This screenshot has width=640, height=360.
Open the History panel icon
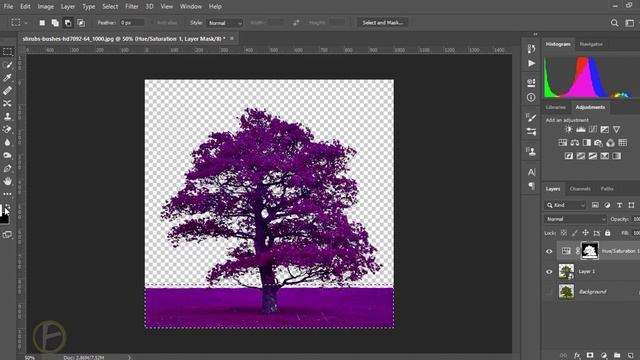click(531, 49)
